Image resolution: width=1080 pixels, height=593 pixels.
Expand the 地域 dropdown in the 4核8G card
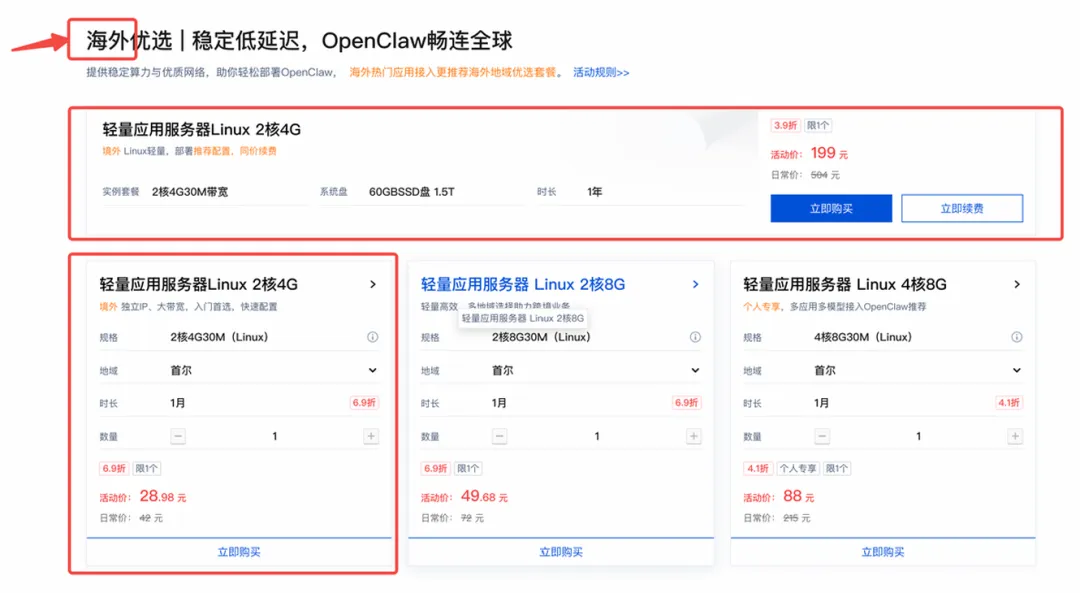[1017, 371]
